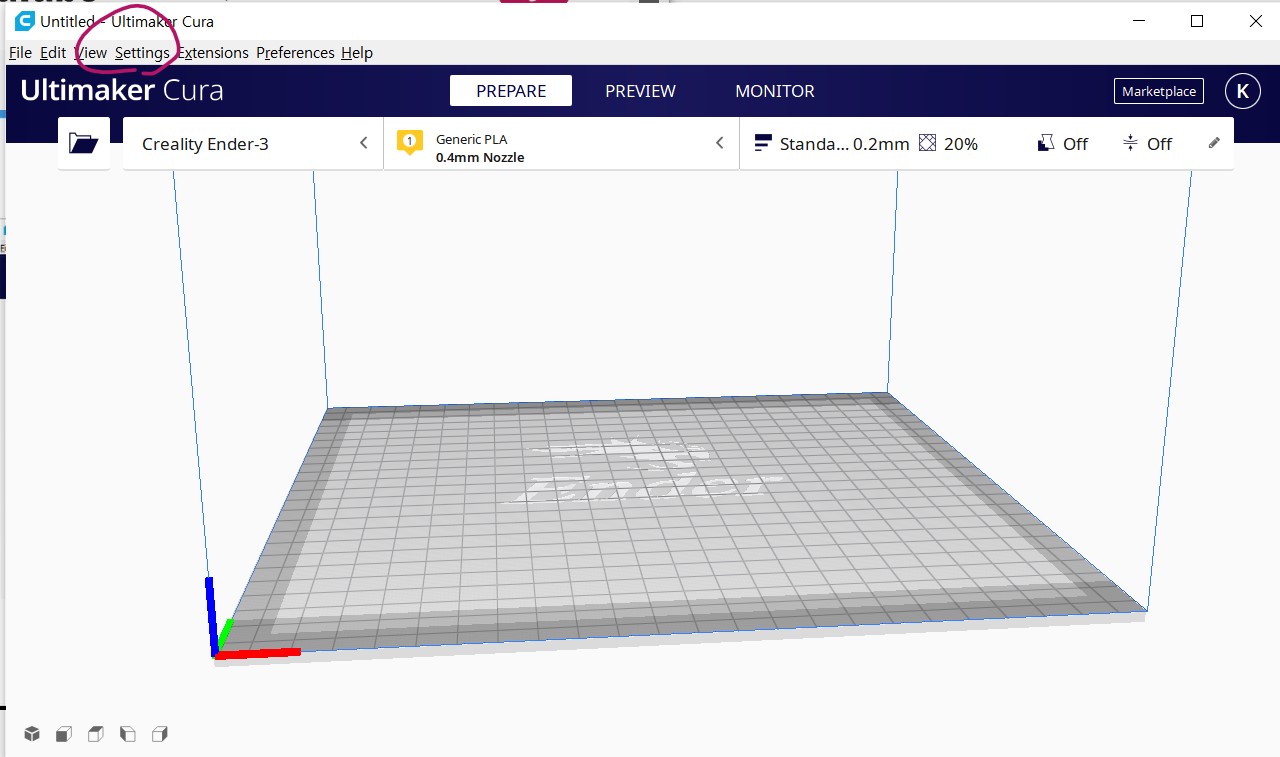Select the 3D perspective view cube
This screenshot has width=1280, height=757.
point(32,734)
